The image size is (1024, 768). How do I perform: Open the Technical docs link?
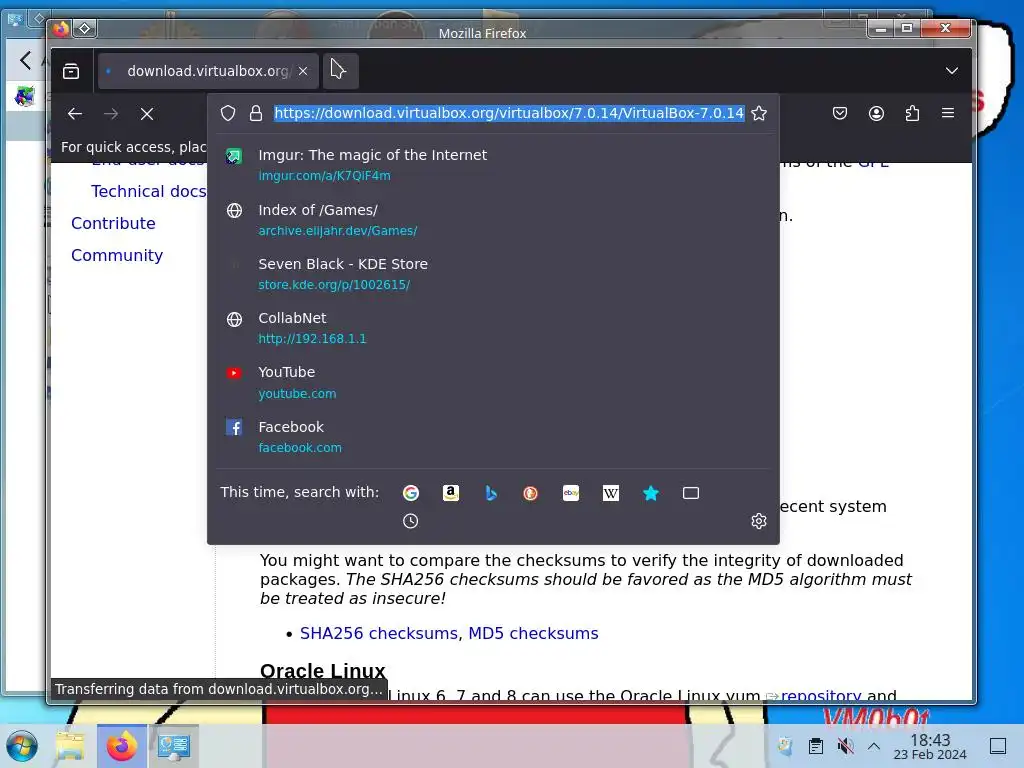[148, 191]
